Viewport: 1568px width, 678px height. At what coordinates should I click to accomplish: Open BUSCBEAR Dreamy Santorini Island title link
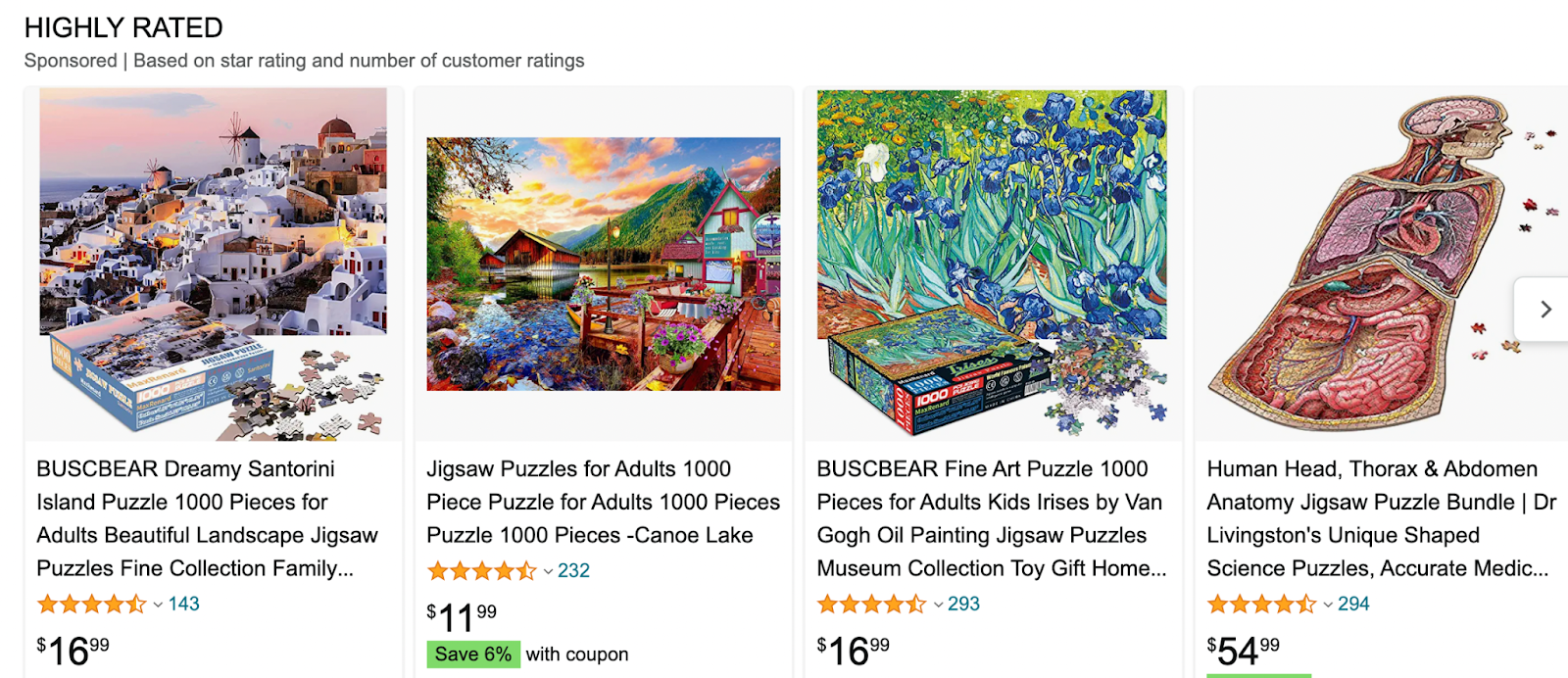pos(207,518)
